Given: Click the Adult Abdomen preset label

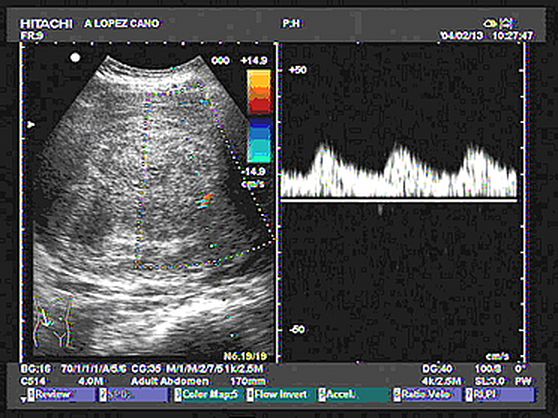Looking at the screenshot, I should pos(170,381).
